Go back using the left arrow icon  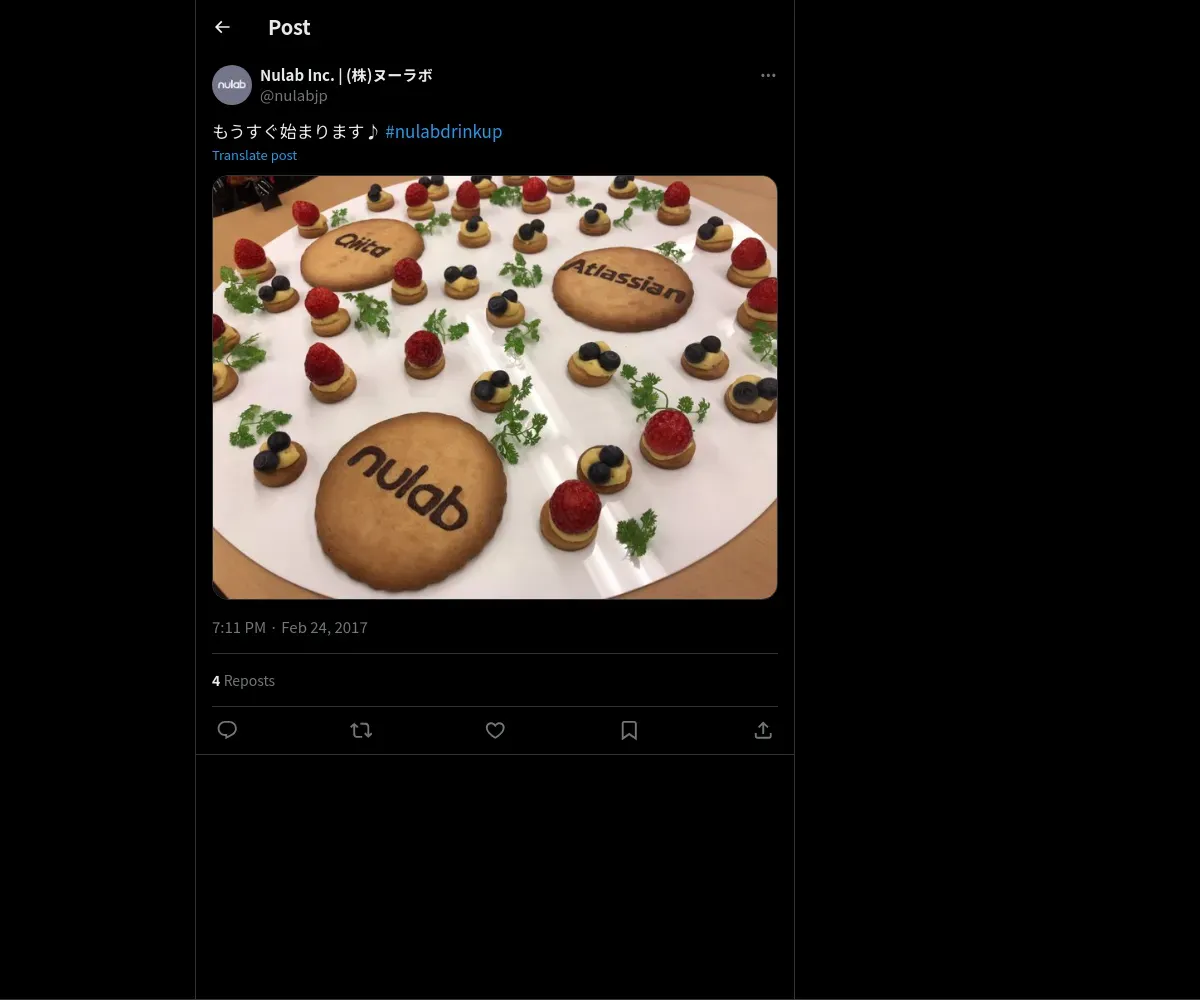coord(222,28)
